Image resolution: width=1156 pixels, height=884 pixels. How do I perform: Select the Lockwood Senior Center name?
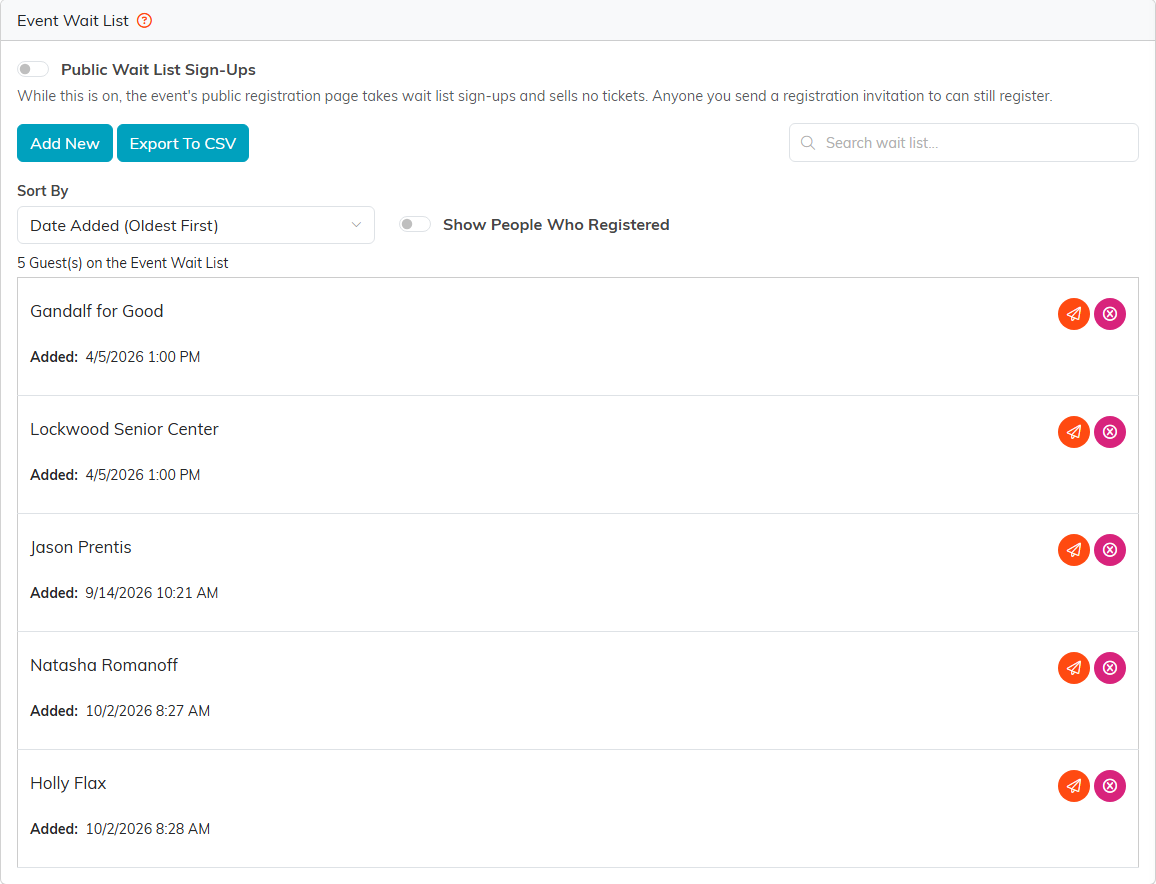[x=125, y=429]
